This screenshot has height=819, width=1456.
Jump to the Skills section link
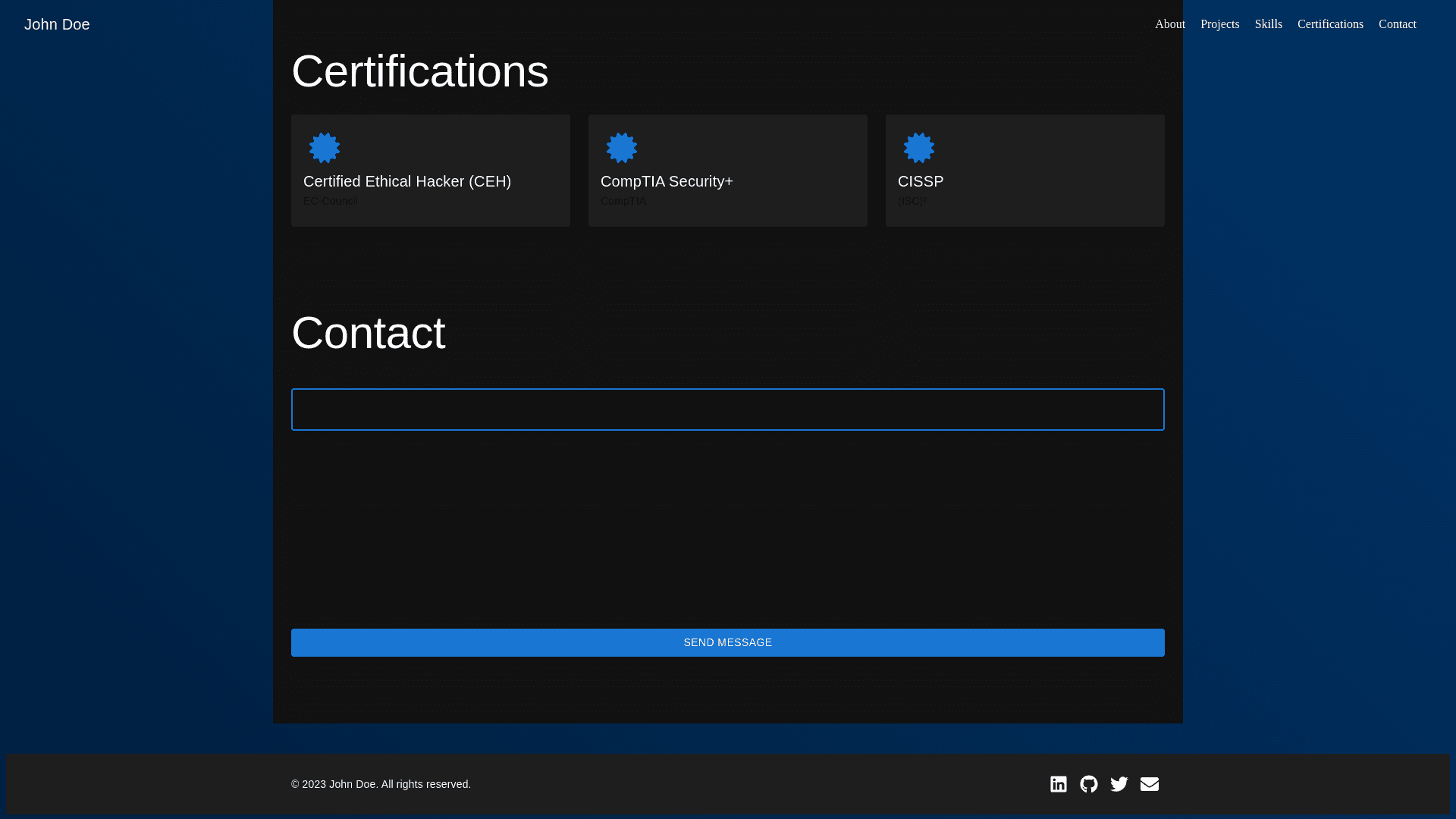1268,24
